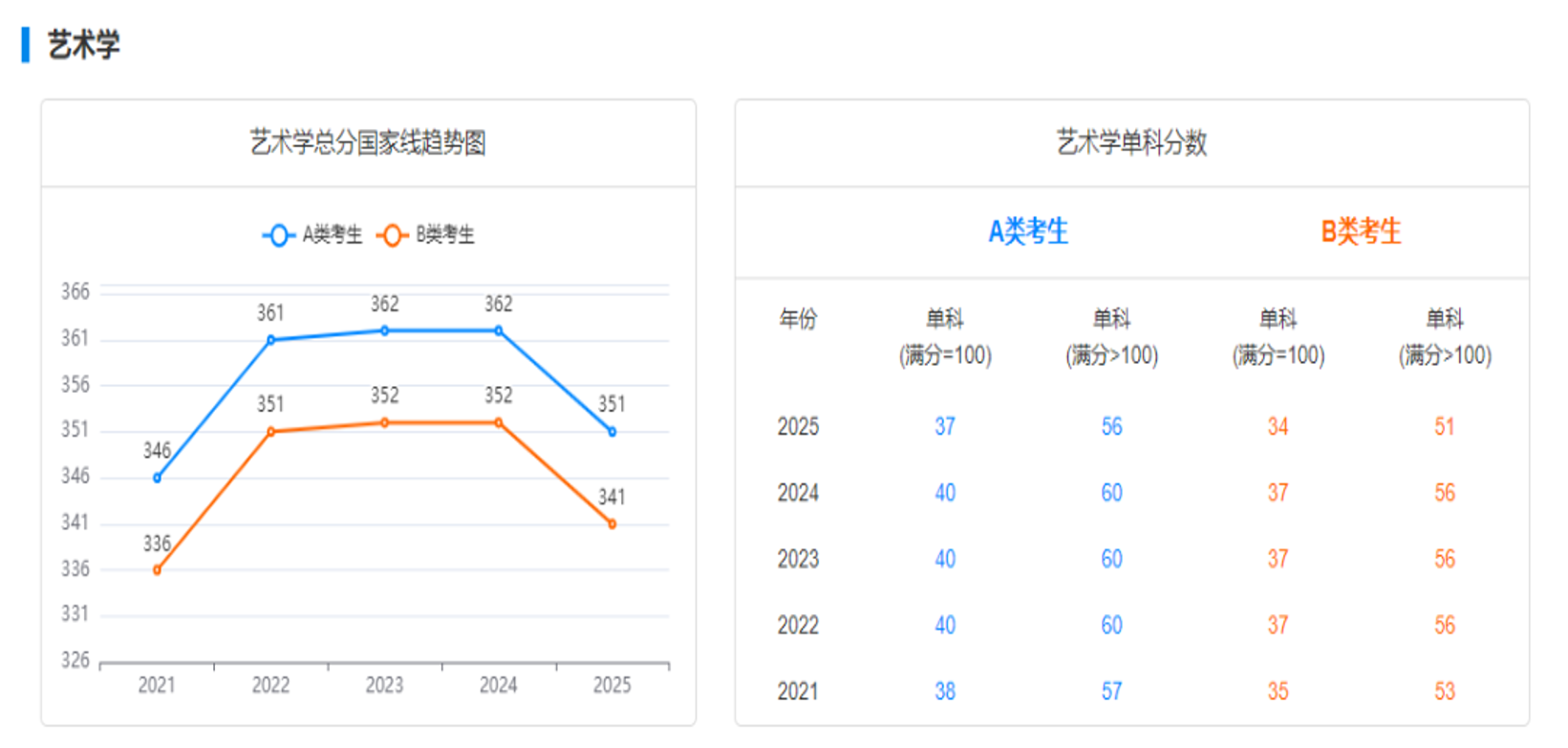This screenshot has height=748, width=1568.
Task: Click the 2023 label on the chart x-axis
Action: [385, 685]
